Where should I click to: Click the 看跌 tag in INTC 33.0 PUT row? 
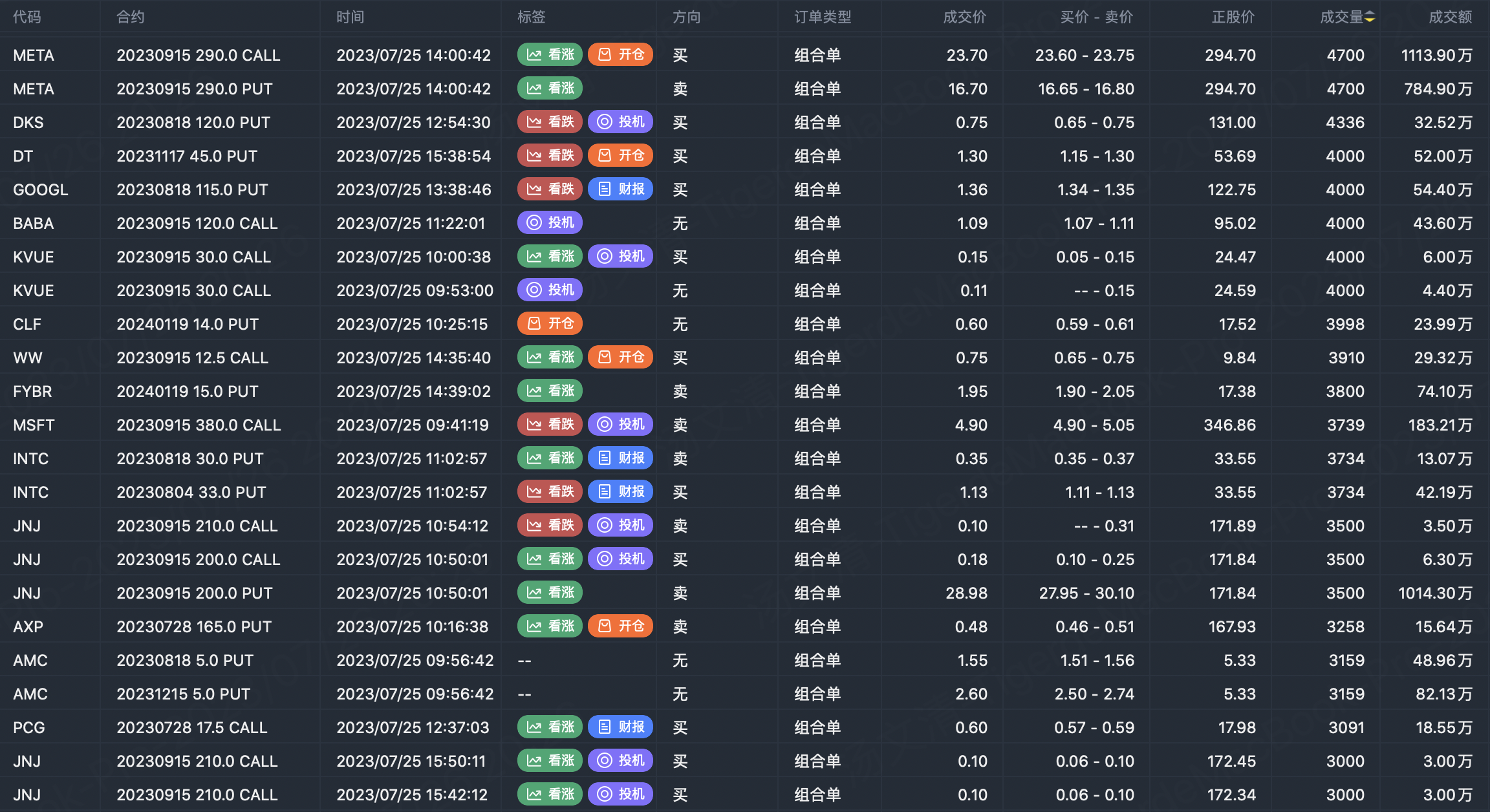coord(550,492)
